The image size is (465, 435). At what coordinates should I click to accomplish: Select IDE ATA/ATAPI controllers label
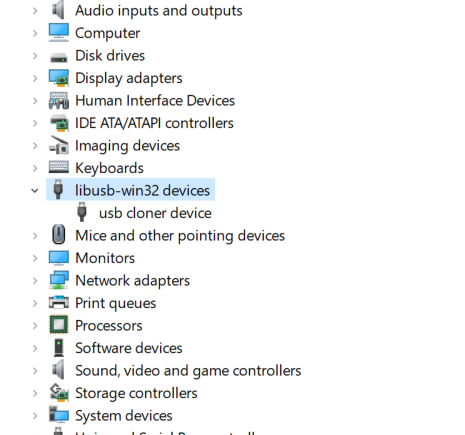click(154, 123)
